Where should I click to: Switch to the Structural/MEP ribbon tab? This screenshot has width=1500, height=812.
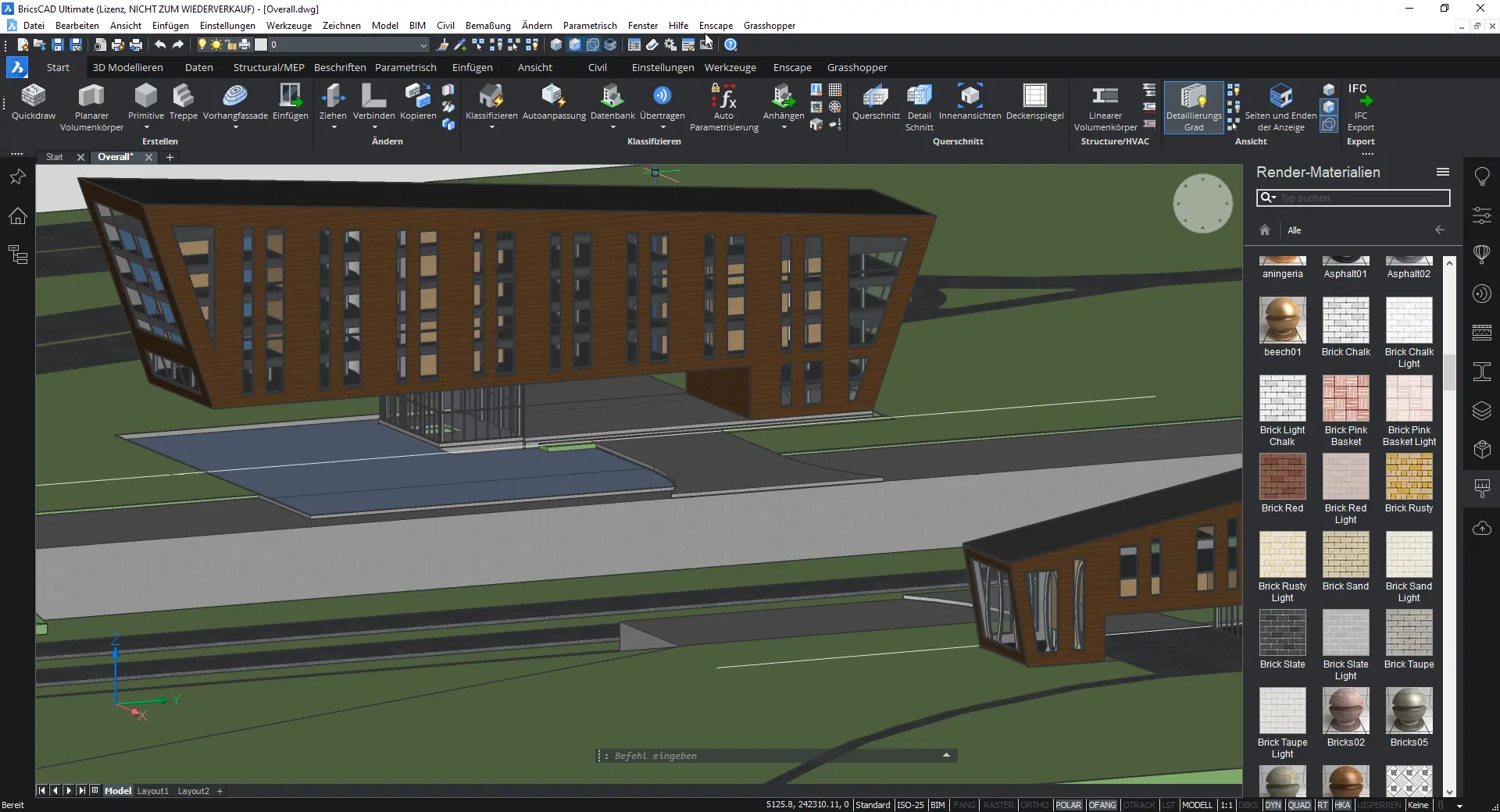(269, 68)
